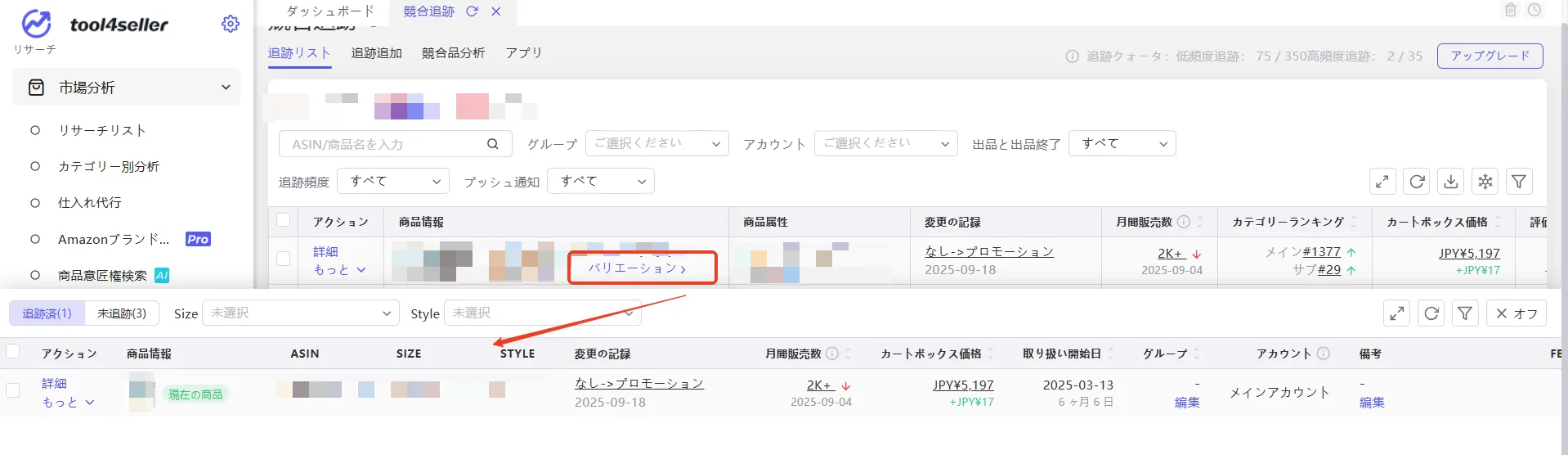Viewport: 1568px width, 455px height.
Task: Click the オフ close button in variation panel
Action: tap(1516, 313)
